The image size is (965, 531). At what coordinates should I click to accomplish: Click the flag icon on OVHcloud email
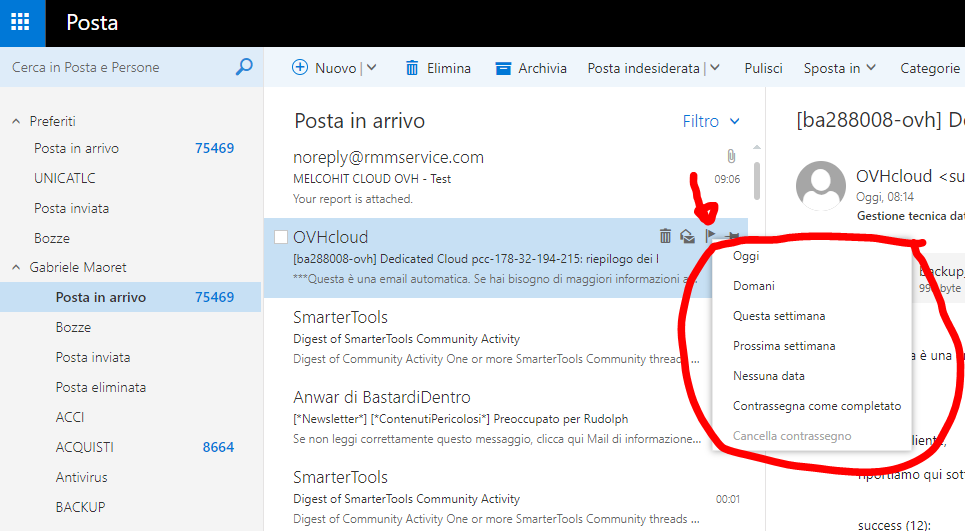(711, 237)
